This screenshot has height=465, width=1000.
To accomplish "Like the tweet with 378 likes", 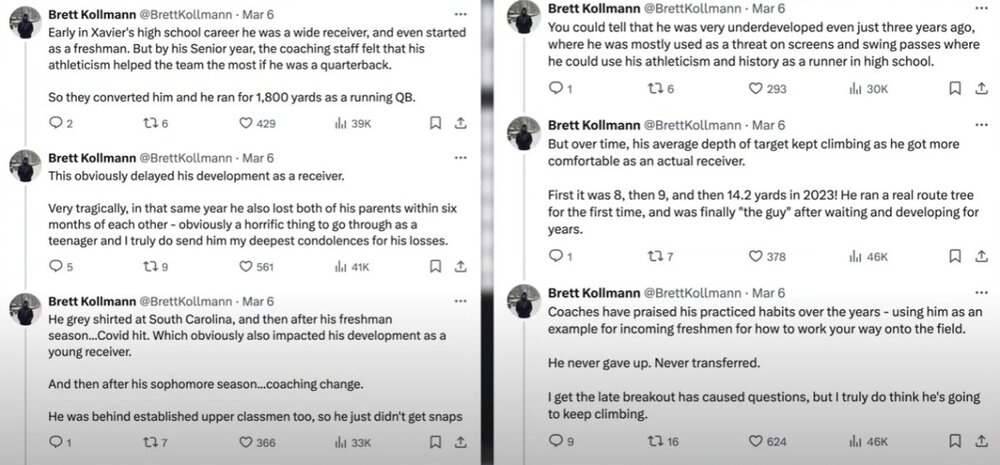I will pos(755,257).
